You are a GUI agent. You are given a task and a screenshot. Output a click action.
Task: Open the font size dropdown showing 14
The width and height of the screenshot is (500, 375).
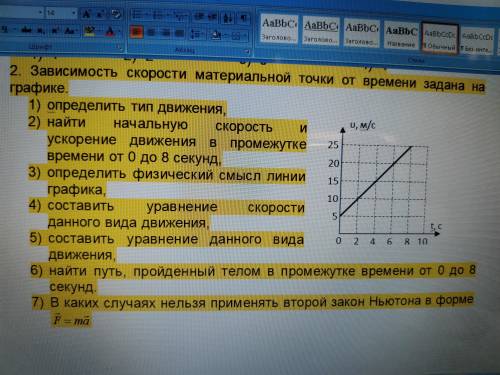pos(61,13)
